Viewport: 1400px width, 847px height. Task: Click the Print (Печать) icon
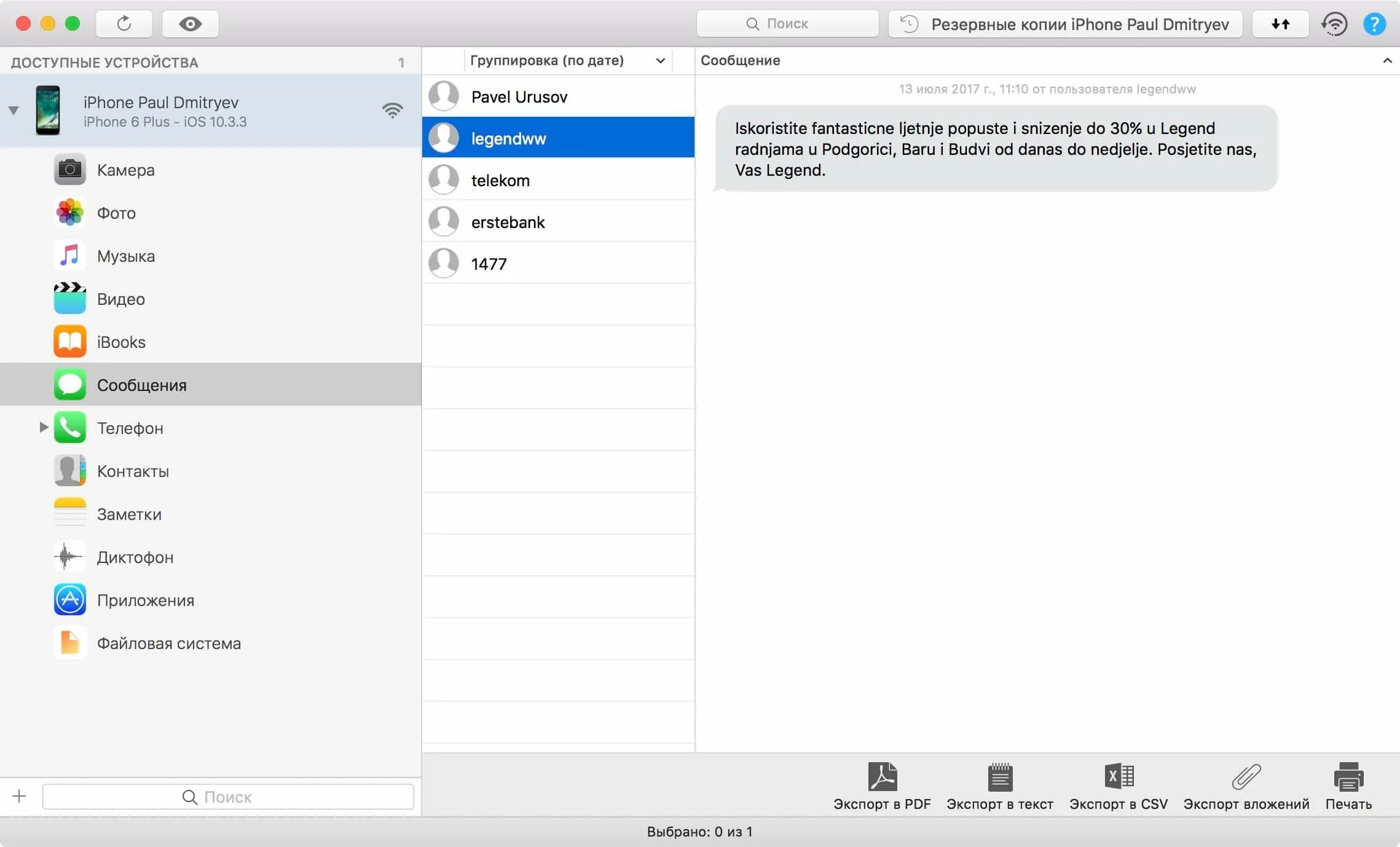tap(1348, 777)
